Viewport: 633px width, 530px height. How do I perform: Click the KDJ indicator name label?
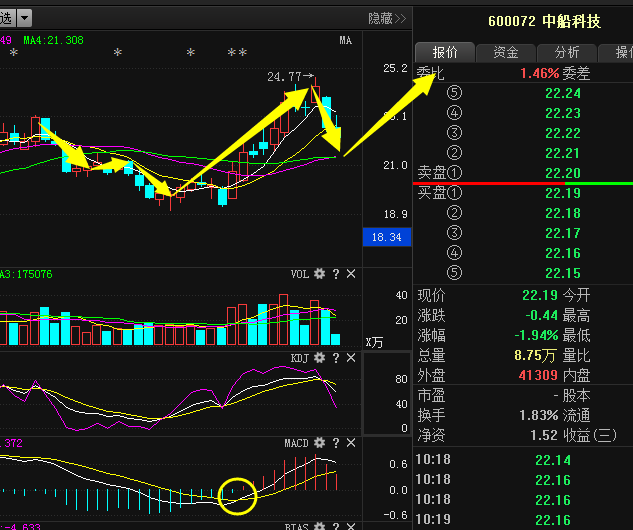pyautogui.click(x=299, y=357)
